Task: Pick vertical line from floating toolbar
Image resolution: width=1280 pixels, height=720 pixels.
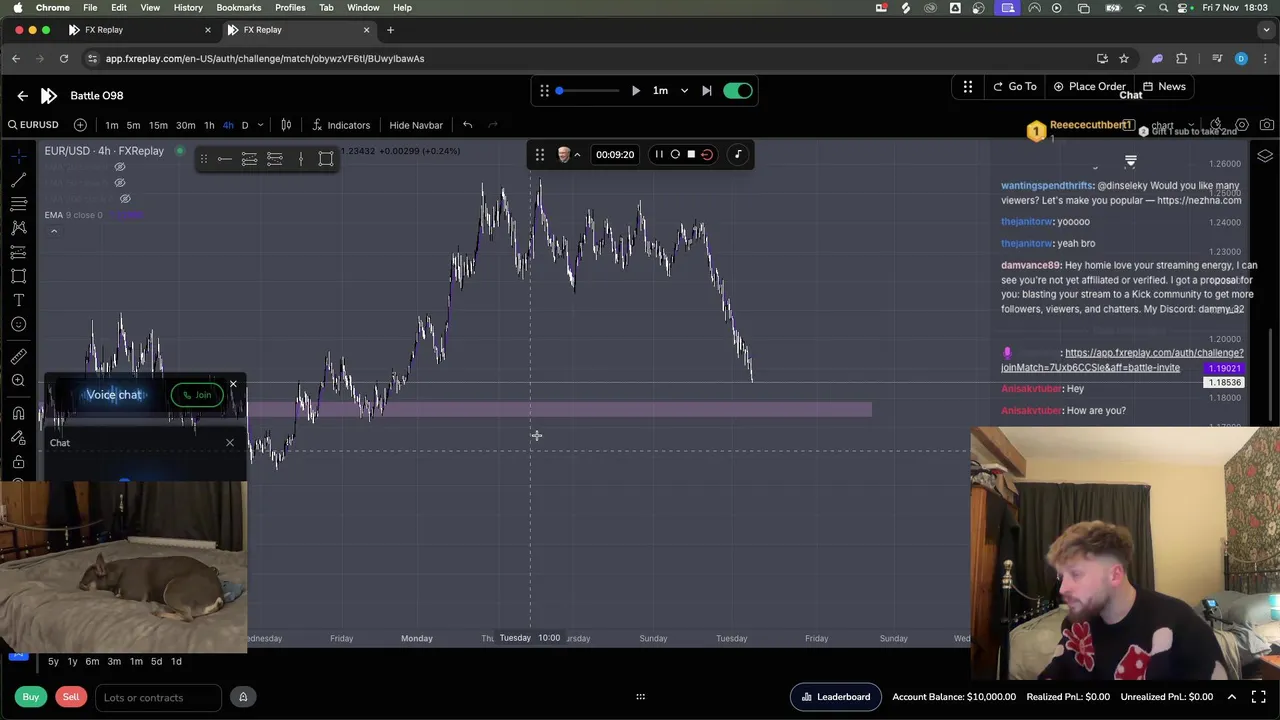Action: (300, 159)
